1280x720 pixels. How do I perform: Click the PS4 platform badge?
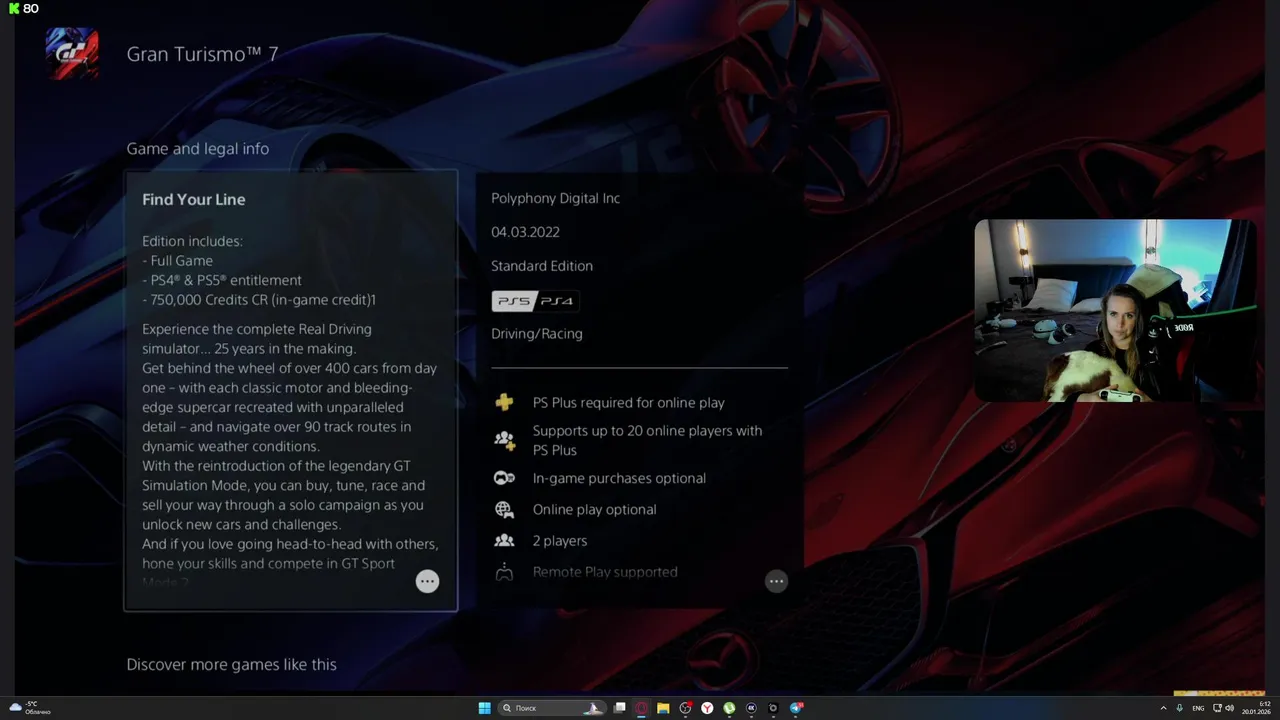point(557,300)
